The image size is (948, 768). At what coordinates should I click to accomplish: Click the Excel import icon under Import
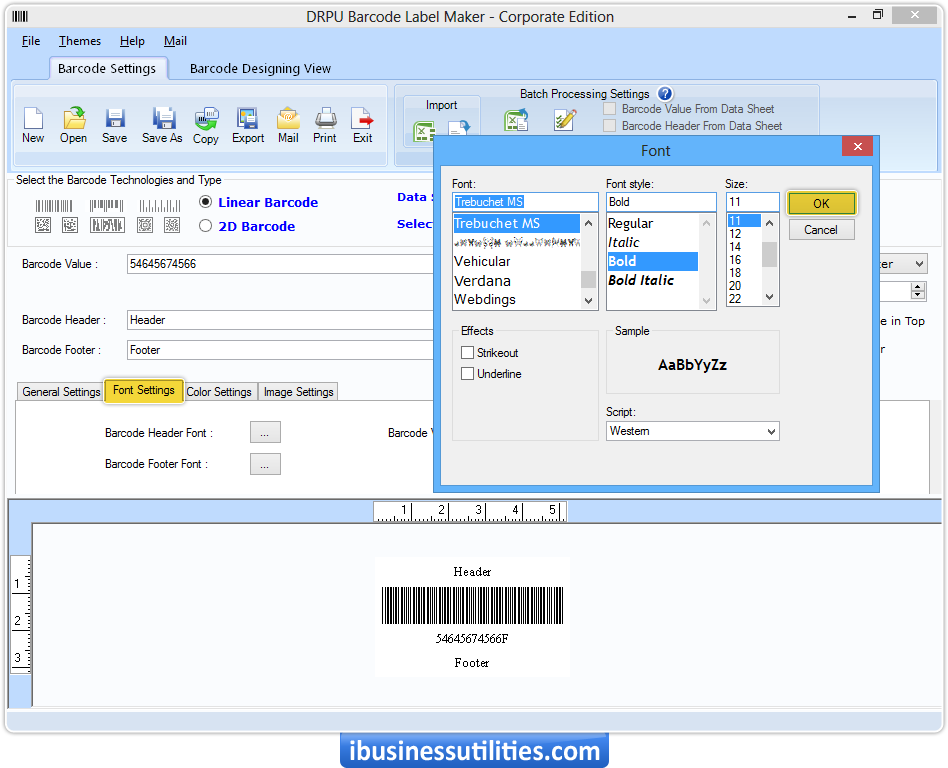(x=423, y=131)
